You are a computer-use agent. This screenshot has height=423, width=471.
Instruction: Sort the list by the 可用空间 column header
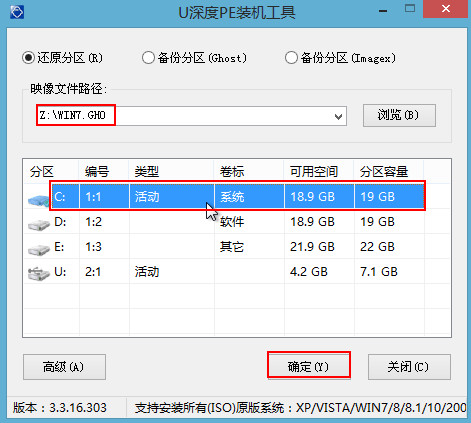tap(314, 172)
